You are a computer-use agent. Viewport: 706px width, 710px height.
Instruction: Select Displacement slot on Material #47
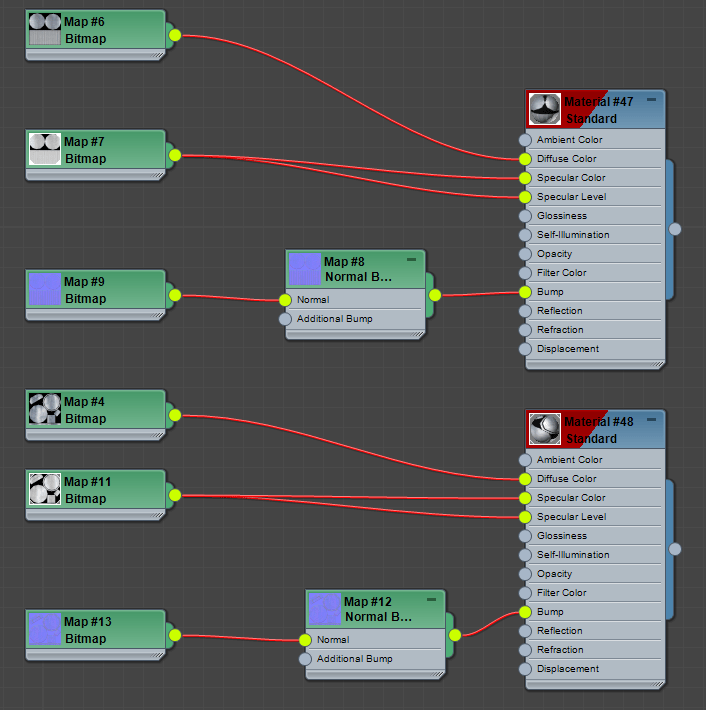567,349
